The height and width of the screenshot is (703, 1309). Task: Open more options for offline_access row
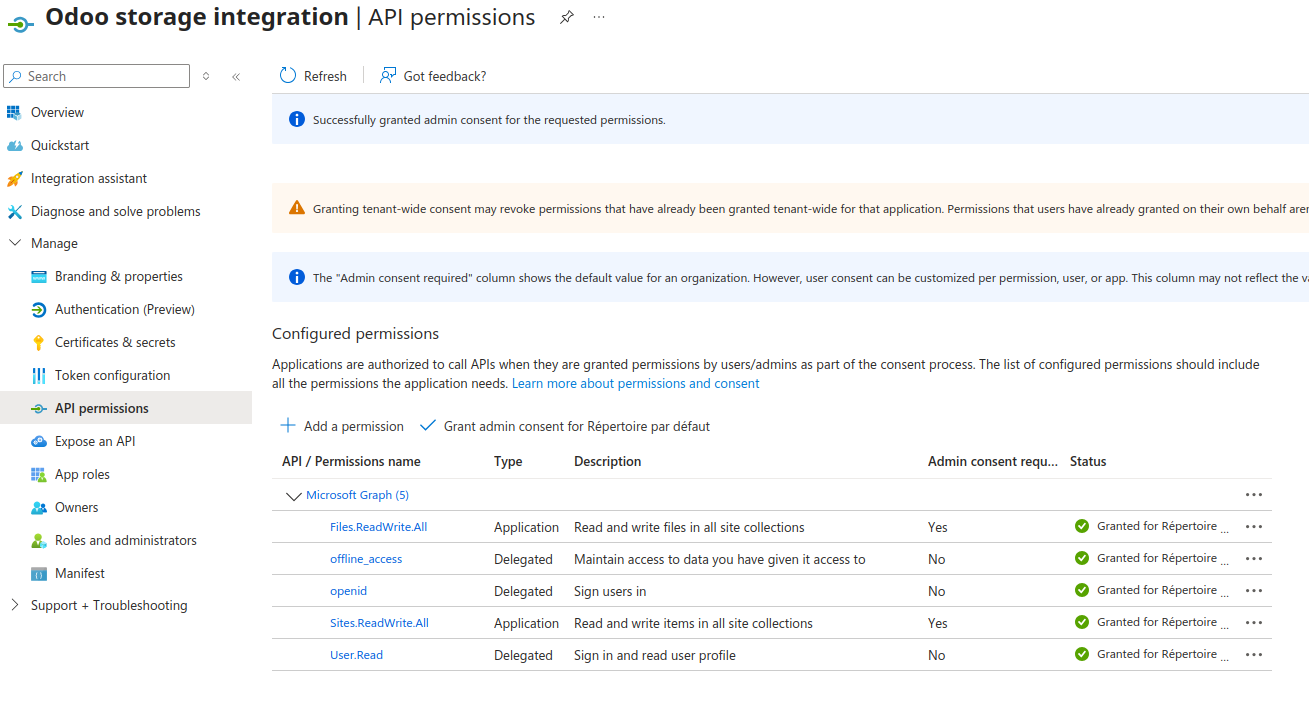point(1254,559)
